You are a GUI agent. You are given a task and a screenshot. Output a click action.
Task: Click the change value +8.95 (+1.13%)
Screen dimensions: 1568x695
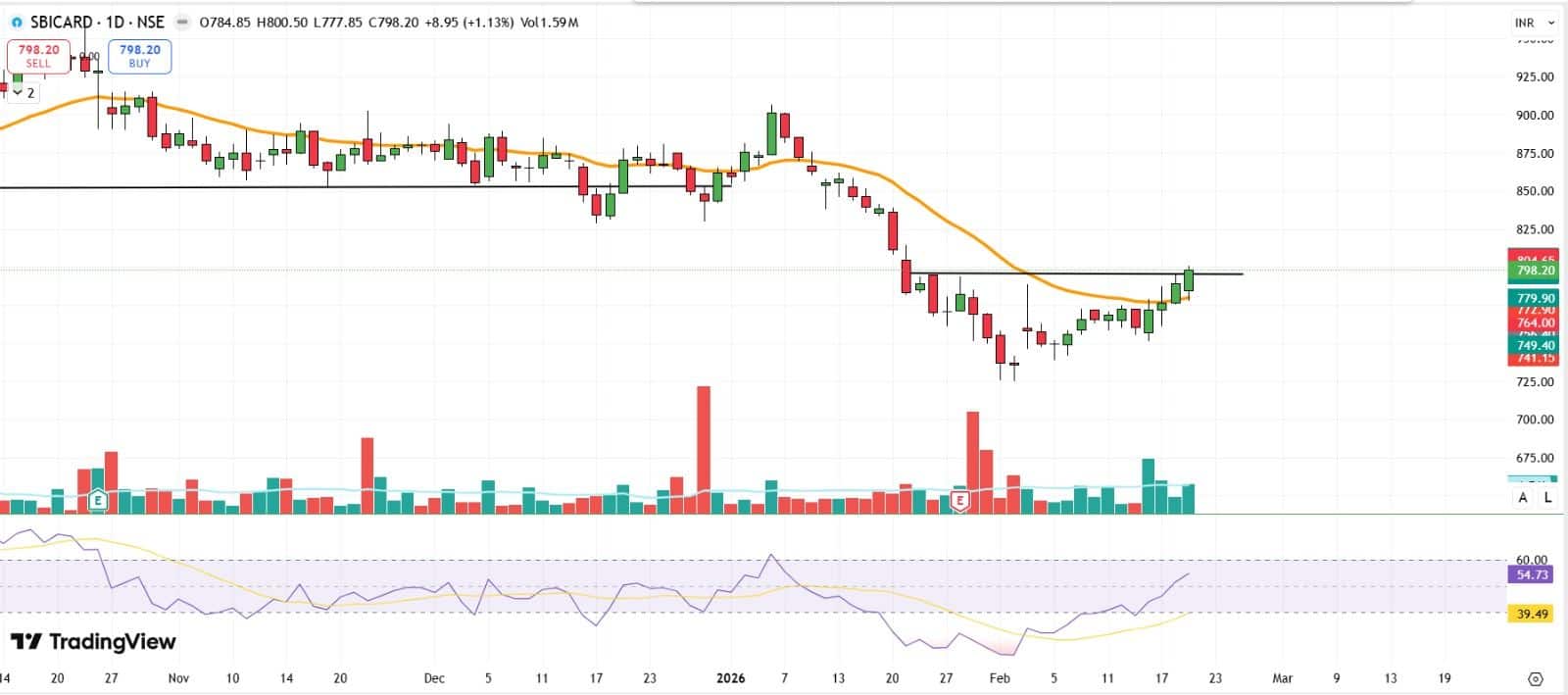pos(469,23)
